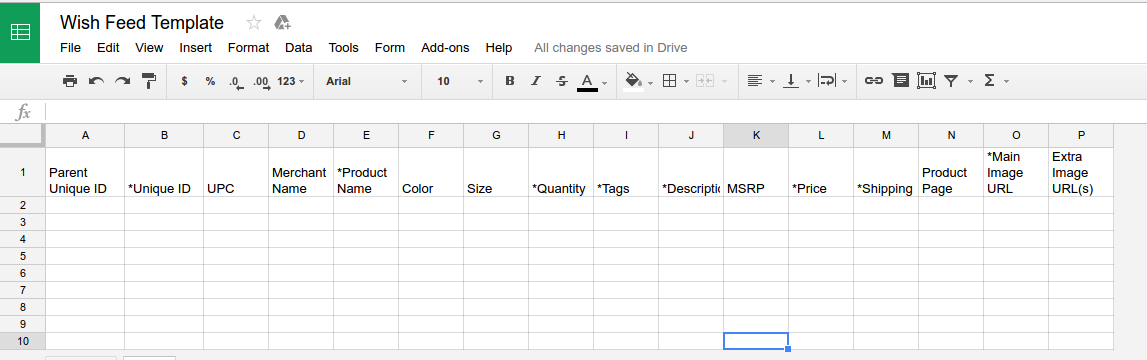
Task: Format selection as currency with dollar button
Action: coord(184,81)
